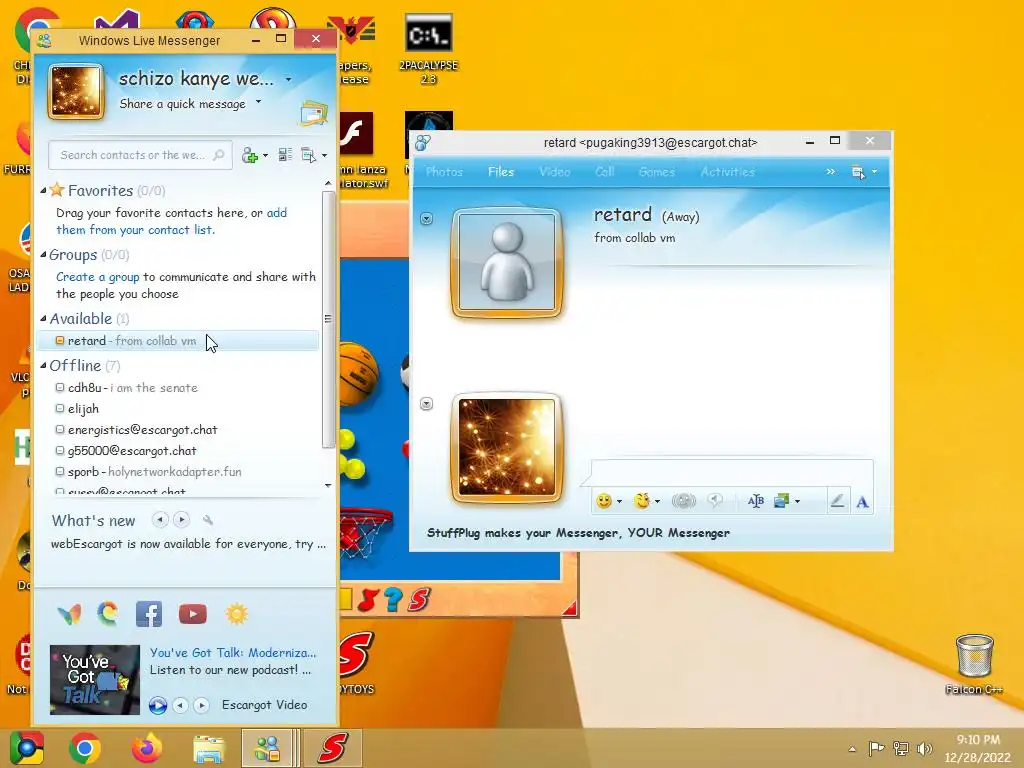Show next What's new item
Viewport: 1024px width, 768px height.
[x=182, y=520]
